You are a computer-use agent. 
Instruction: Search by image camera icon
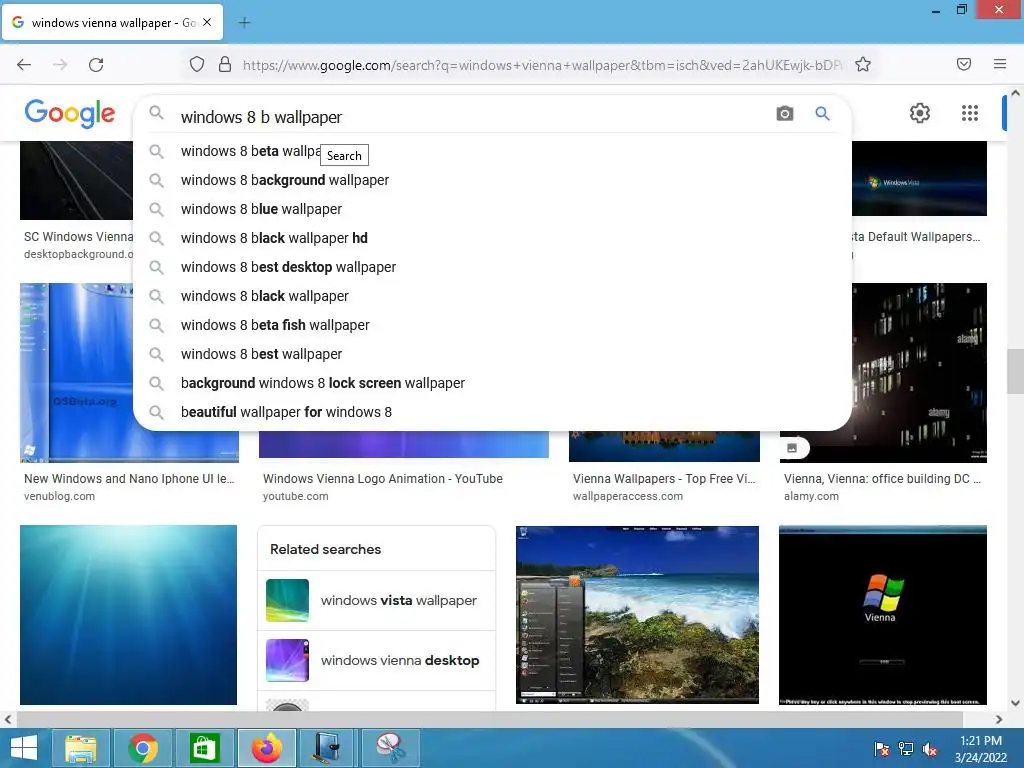pyautogui.click(x=785, y=114)
